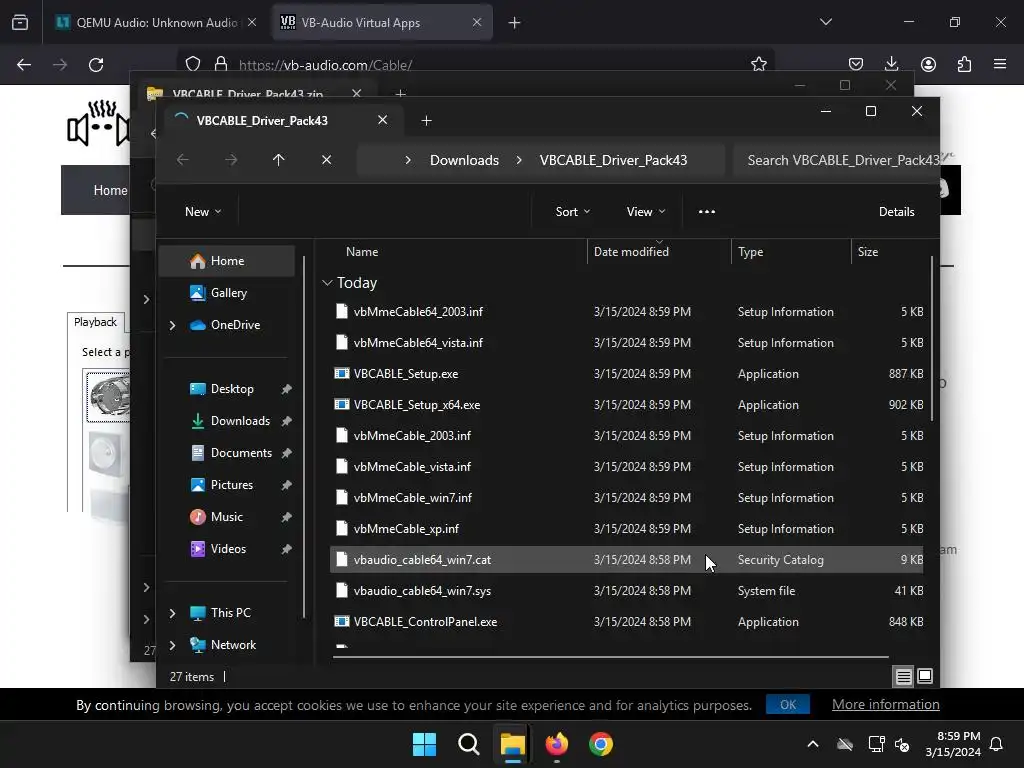Viewport: 1024px width, 768px height.
Task: Open Firefox hamburger application menu
Action: pos(1000,64)
